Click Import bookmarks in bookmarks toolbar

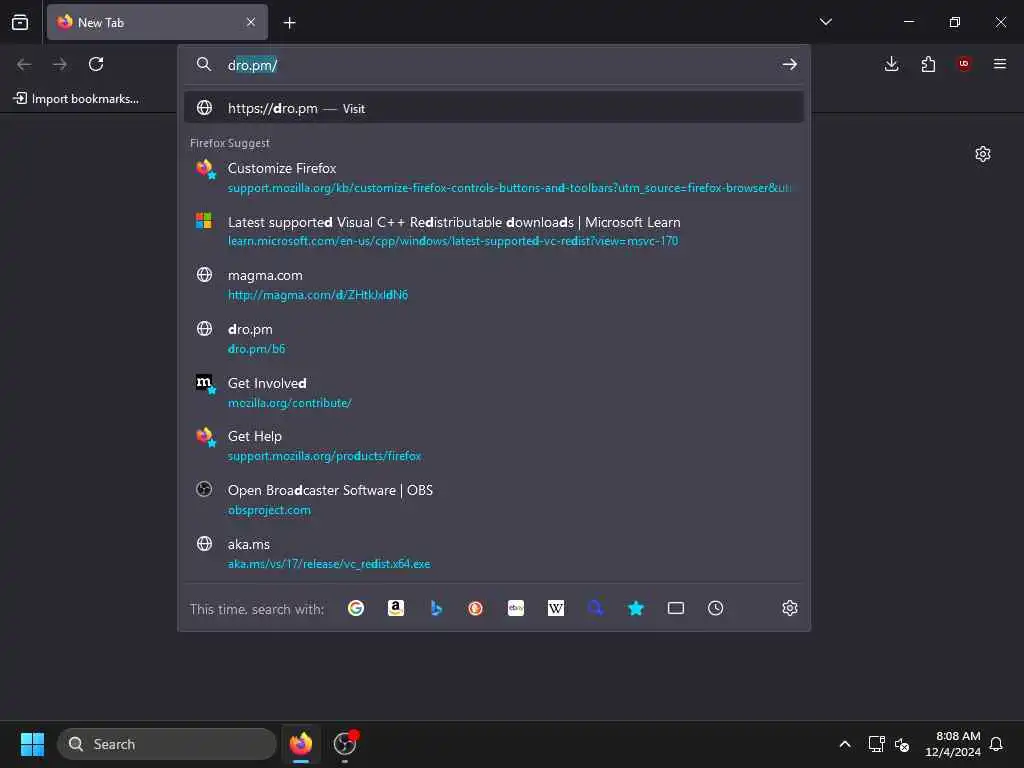coord(76,99)
